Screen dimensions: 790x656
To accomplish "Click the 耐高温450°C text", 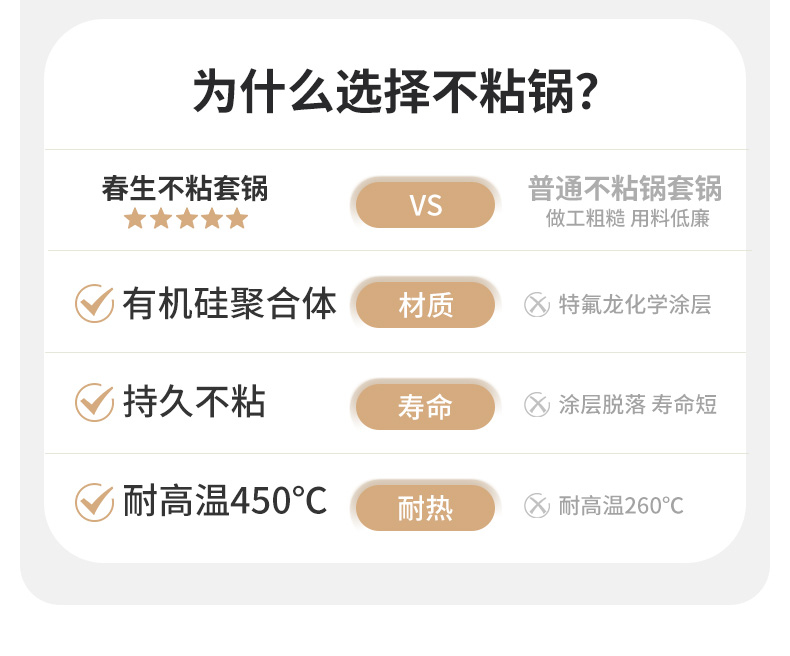I will 225,501.
